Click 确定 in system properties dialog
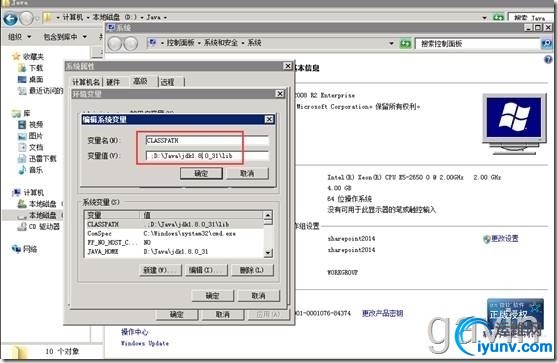This screenshot has height=363, width=558. (177, 315)
